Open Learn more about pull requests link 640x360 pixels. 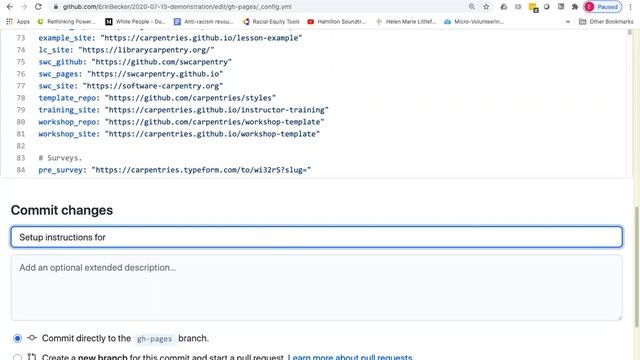pos(350,357)
